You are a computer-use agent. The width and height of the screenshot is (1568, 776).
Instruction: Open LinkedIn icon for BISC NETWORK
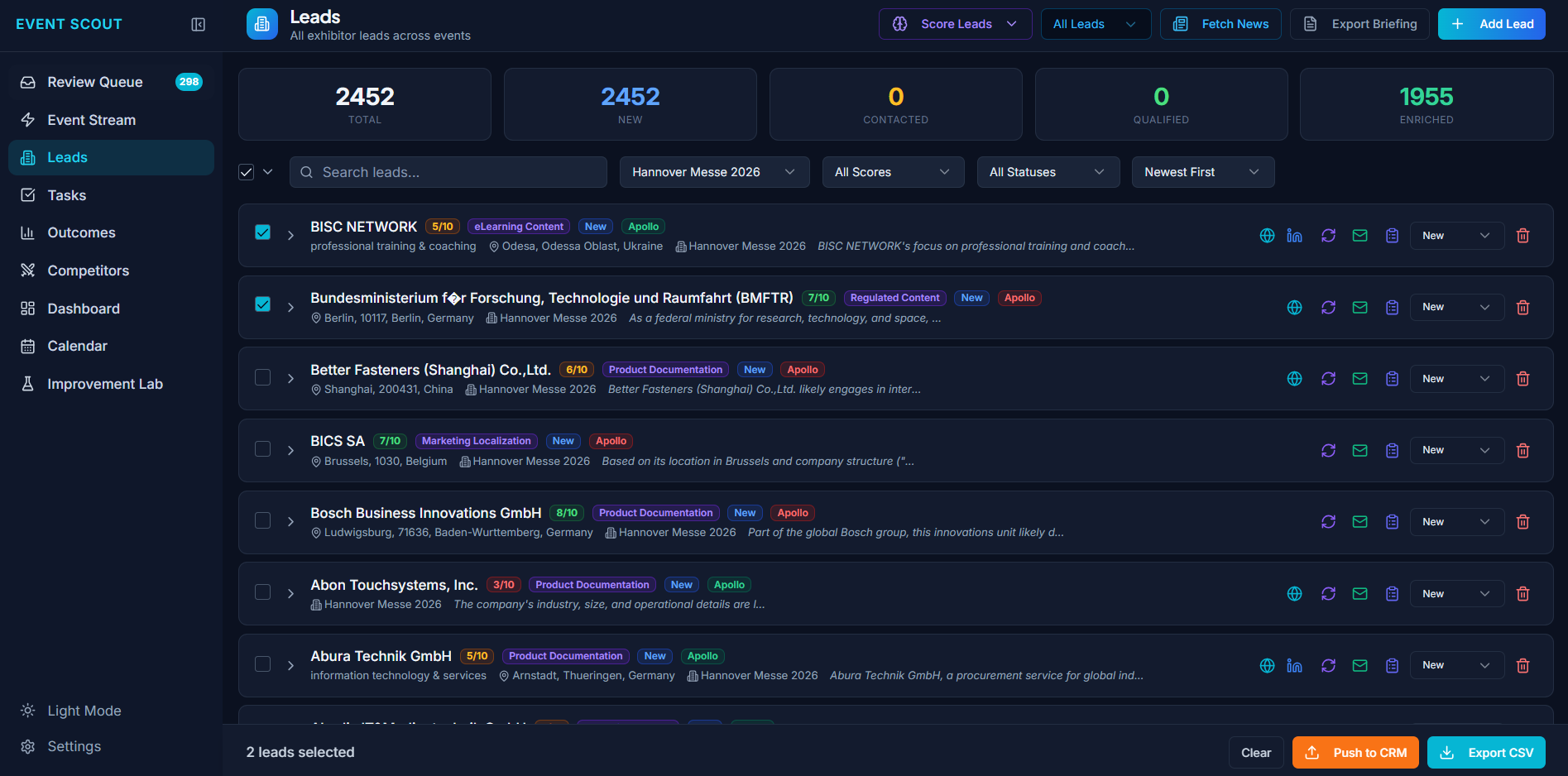coord(1295,236)
